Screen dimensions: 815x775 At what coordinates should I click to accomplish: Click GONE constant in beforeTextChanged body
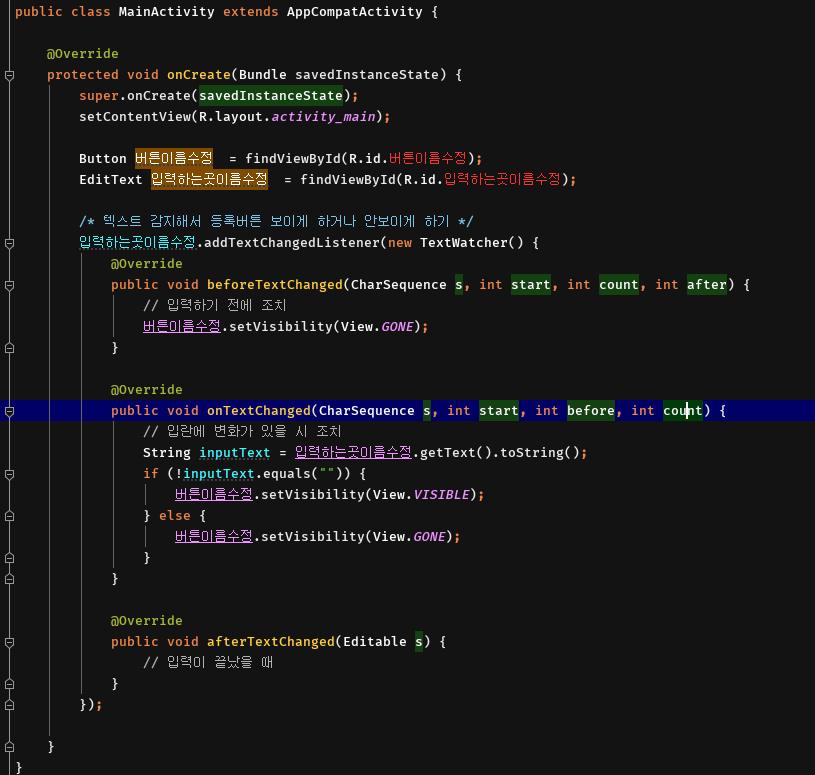tap(398, 327)
